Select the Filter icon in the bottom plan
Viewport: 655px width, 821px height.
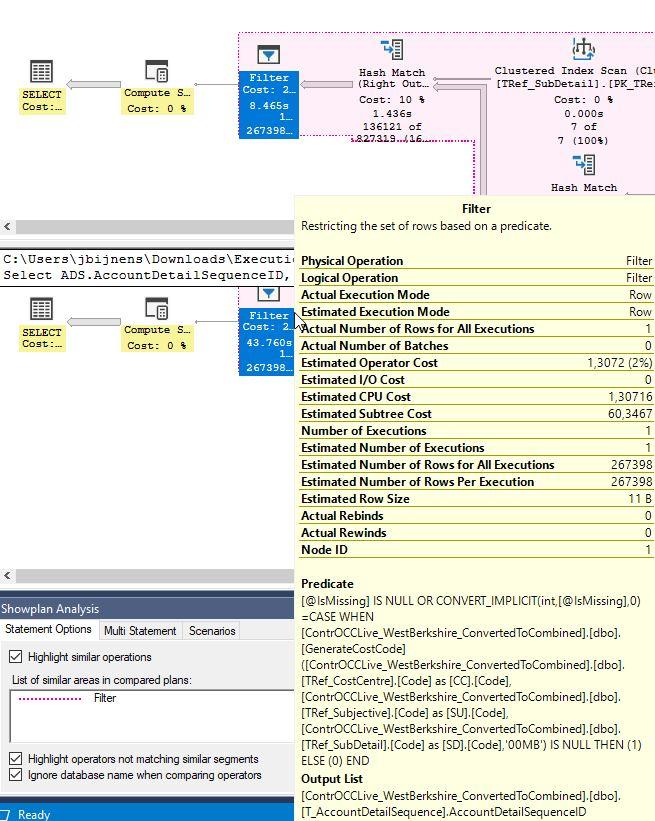tap(269, 294)
